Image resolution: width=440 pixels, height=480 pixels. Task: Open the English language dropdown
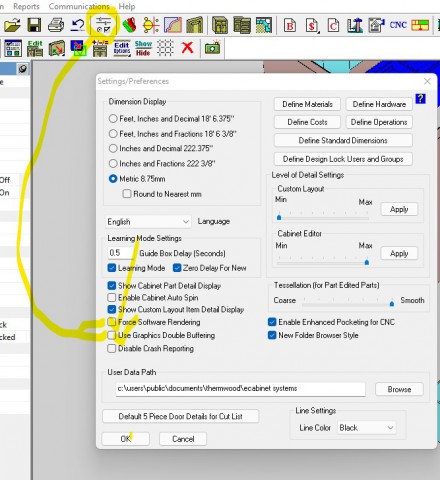[x=148, y=222]
